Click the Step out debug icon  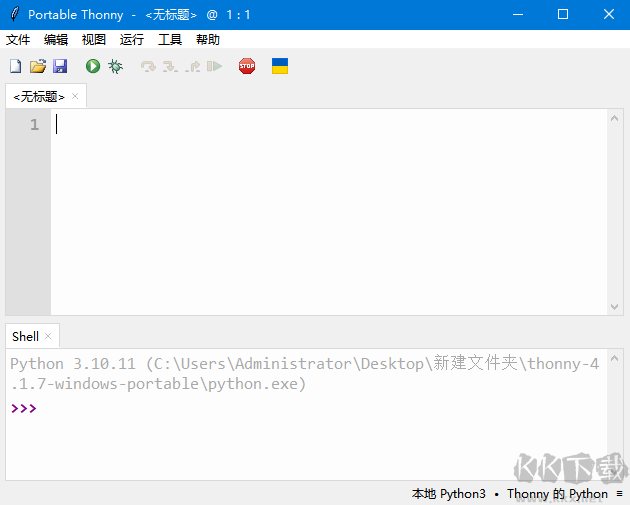tap(192, 66)
